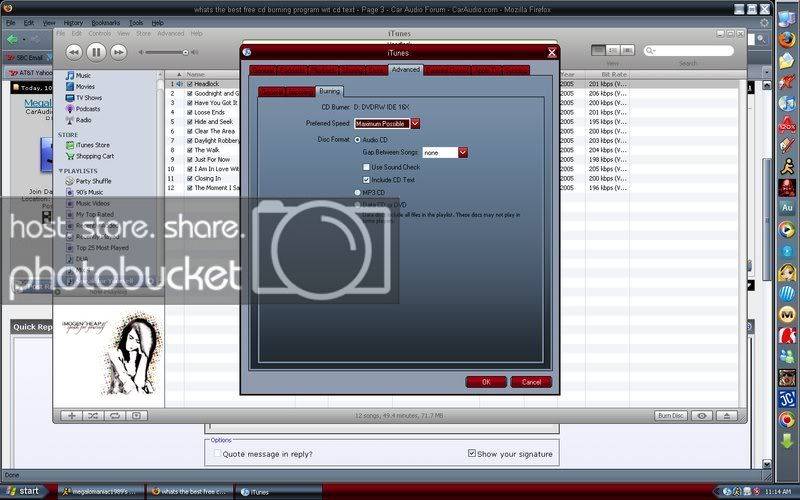Select the MP3 CD radio button
The width and height of the screenshot is (800, 500).
click(x=358, y=193)
